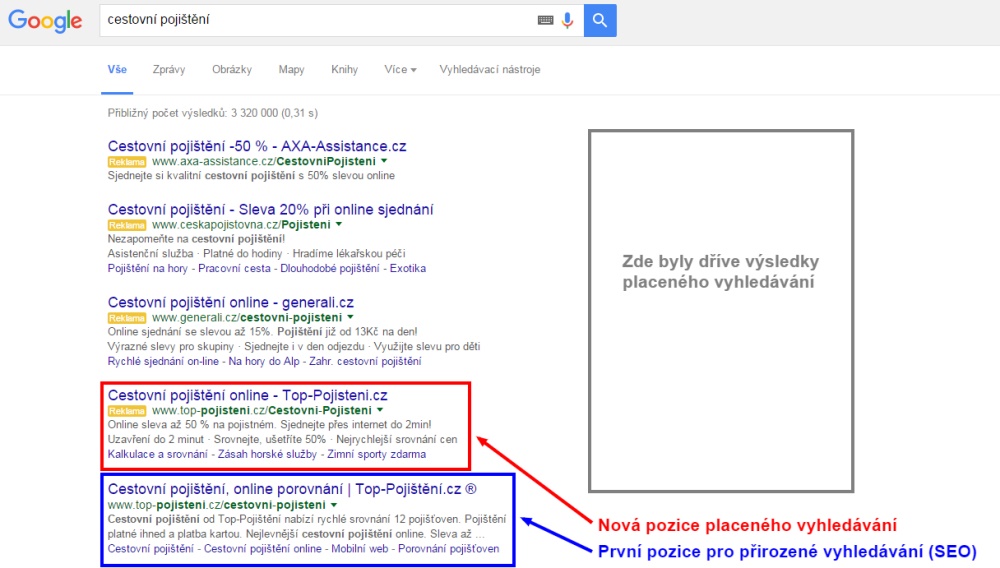The image size is (1000, 568).
Task: Expand arrow beside axa-assistance.cz URL
Action: [x=384, y=161]
